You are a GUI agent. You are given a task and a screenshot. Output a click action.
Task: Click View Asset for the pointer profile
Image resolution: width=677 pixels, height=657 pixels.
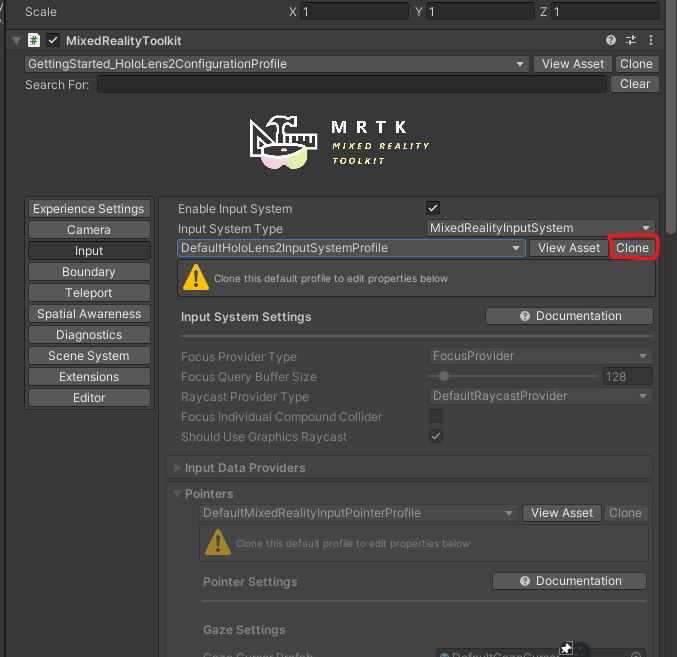(x=562, y=513)
